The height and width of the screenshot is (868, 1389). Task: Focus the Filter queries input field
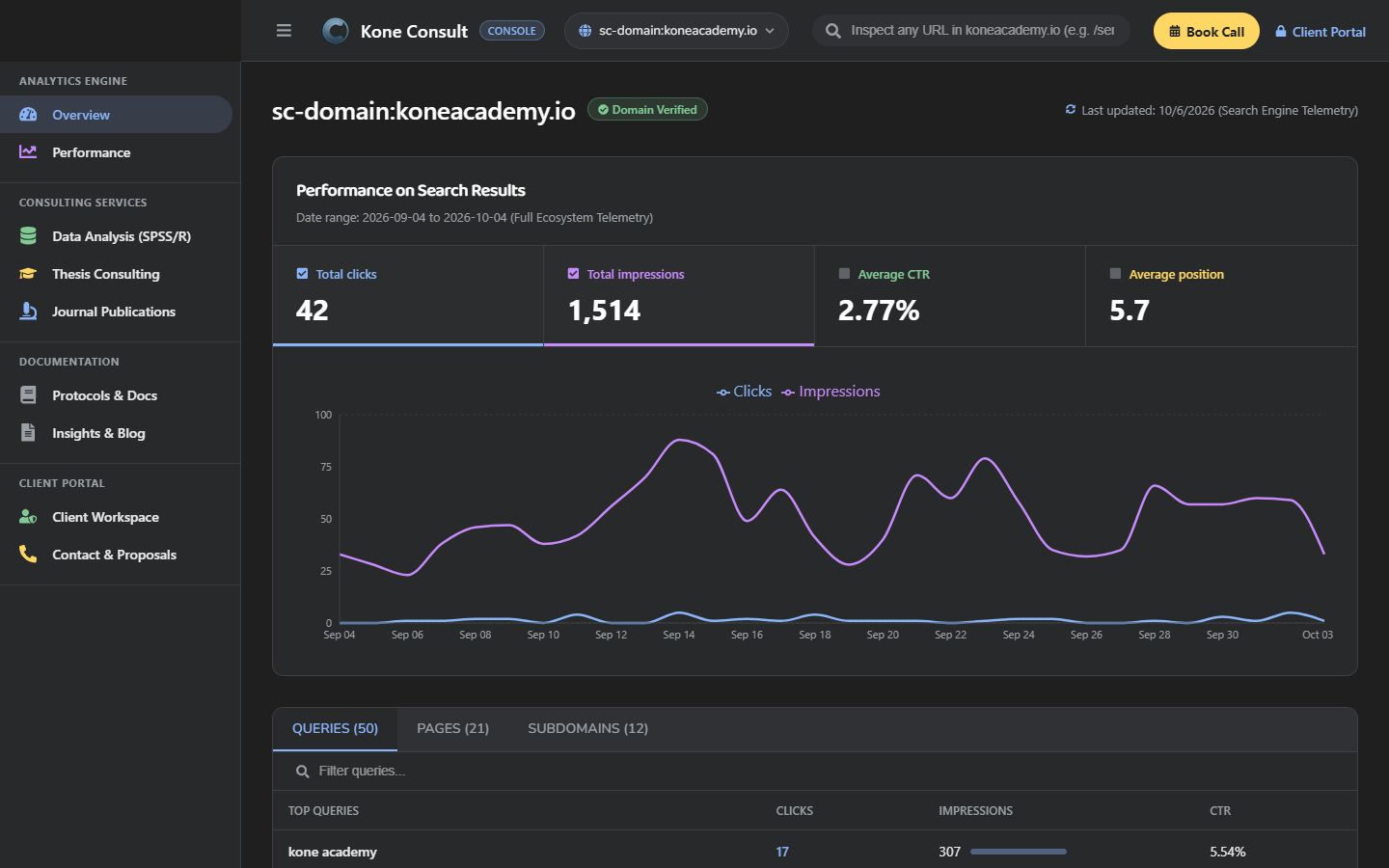click(x=815, y=772)
